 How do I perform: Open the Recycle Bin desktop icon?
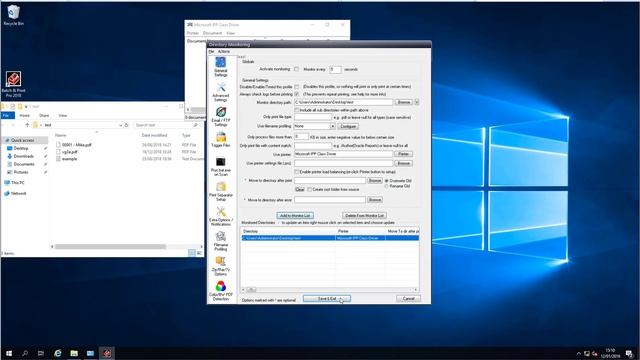point(13,16)
